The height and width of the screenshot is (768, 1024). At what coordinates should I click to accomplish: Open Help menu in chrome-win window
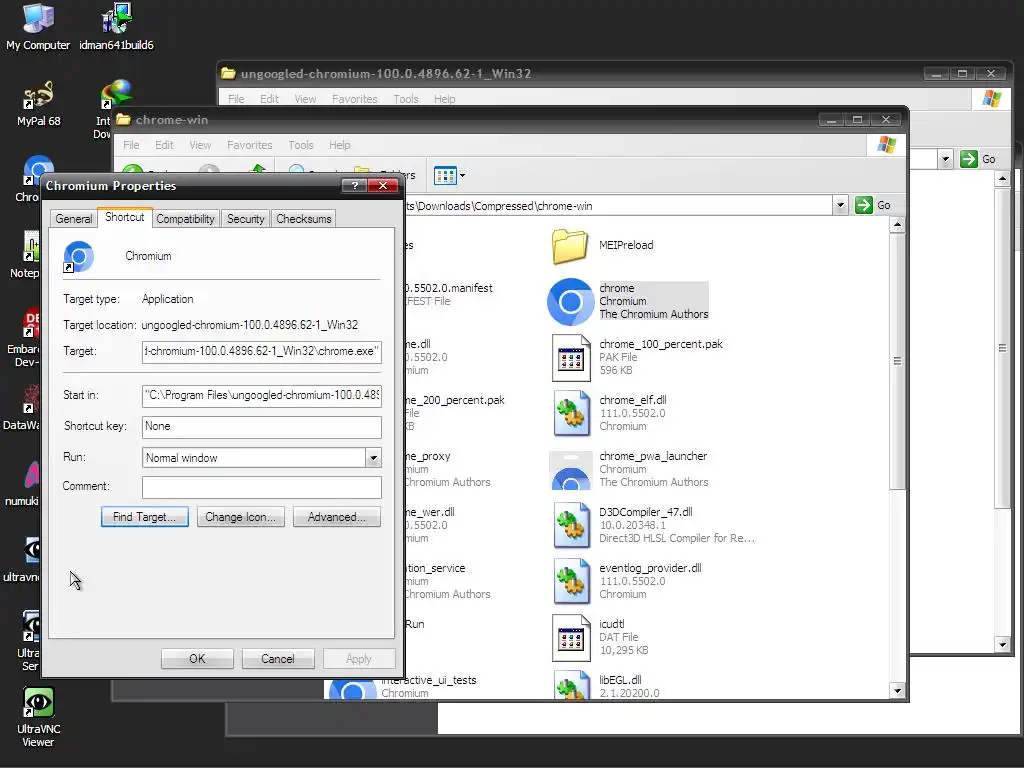[340, 145]
